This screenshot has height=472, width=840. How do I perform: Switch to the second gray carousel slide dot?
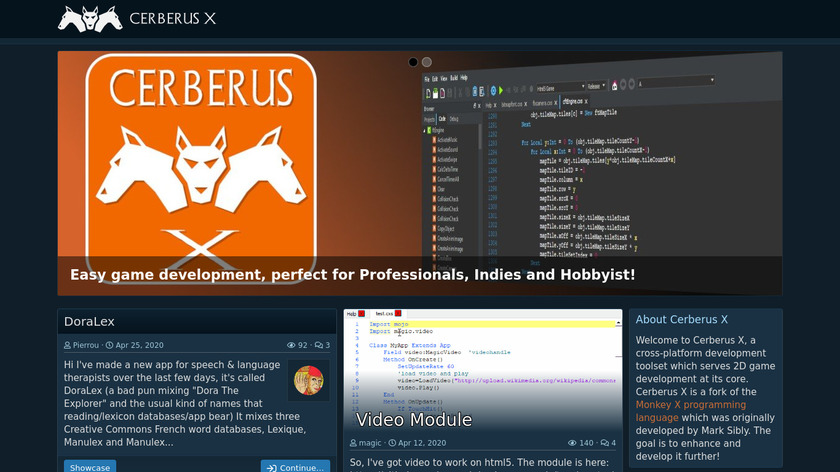tap(427, 62)
